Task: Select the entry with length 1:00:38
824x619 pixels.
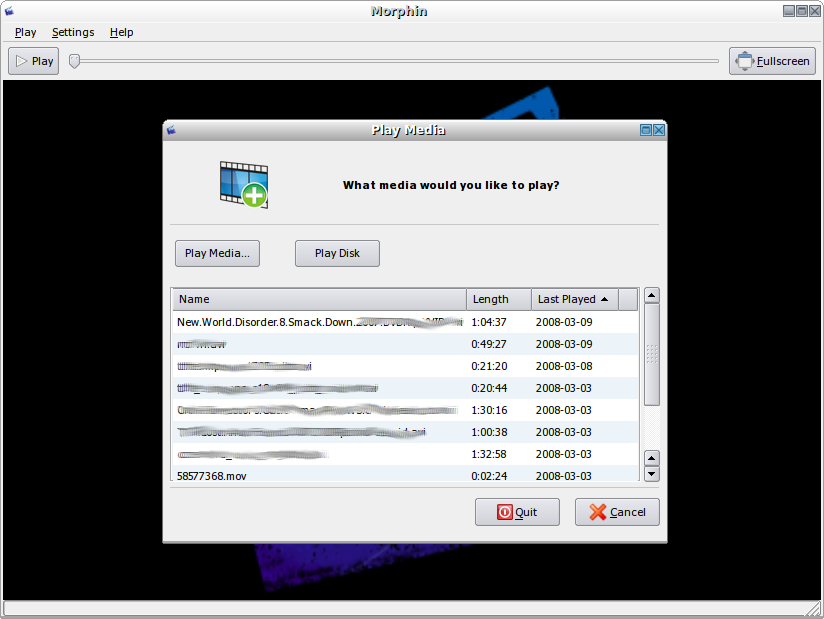Action: tap(405, 432)
